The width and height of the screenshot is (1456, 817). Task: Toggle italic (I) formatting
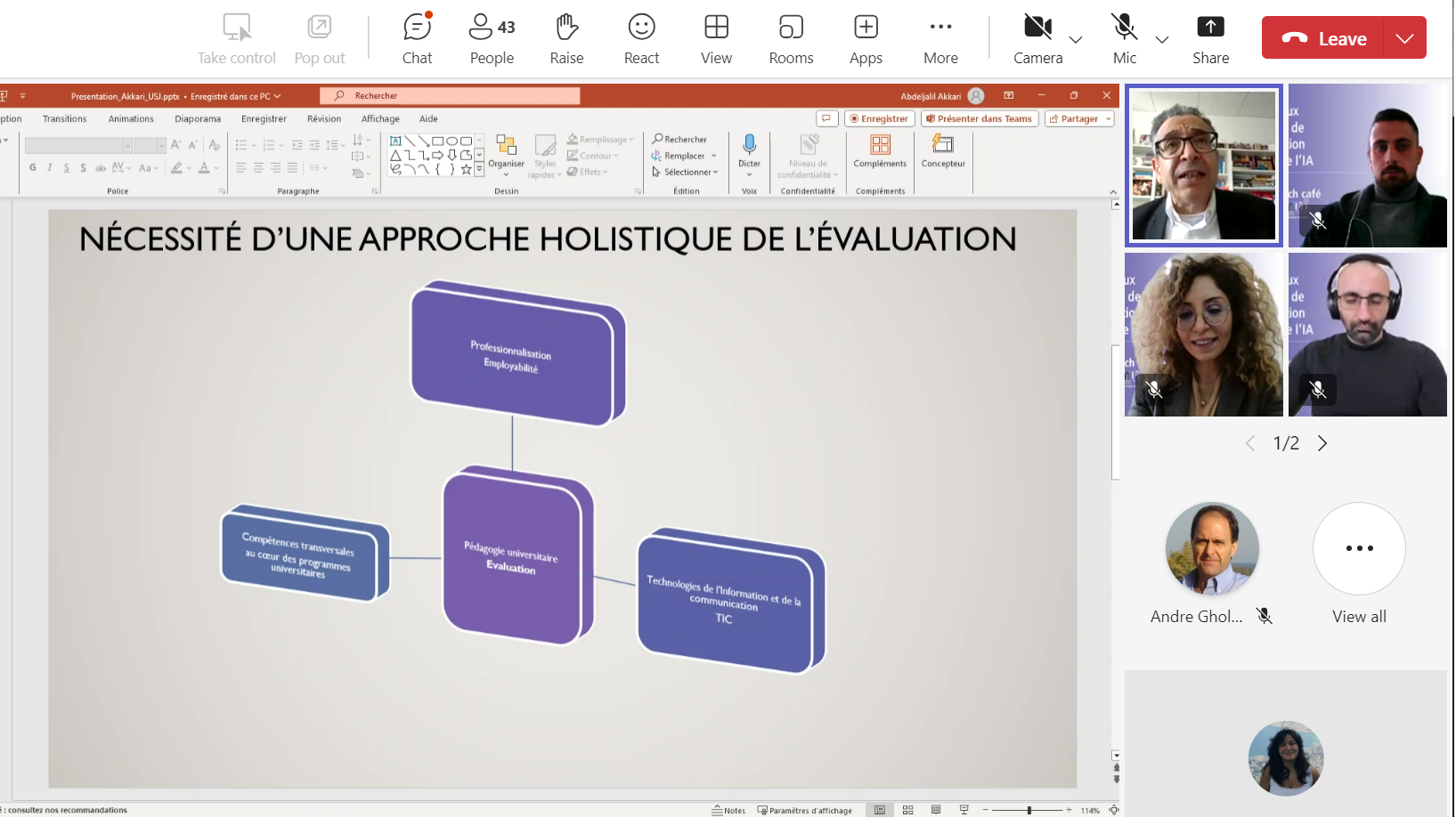50,167
